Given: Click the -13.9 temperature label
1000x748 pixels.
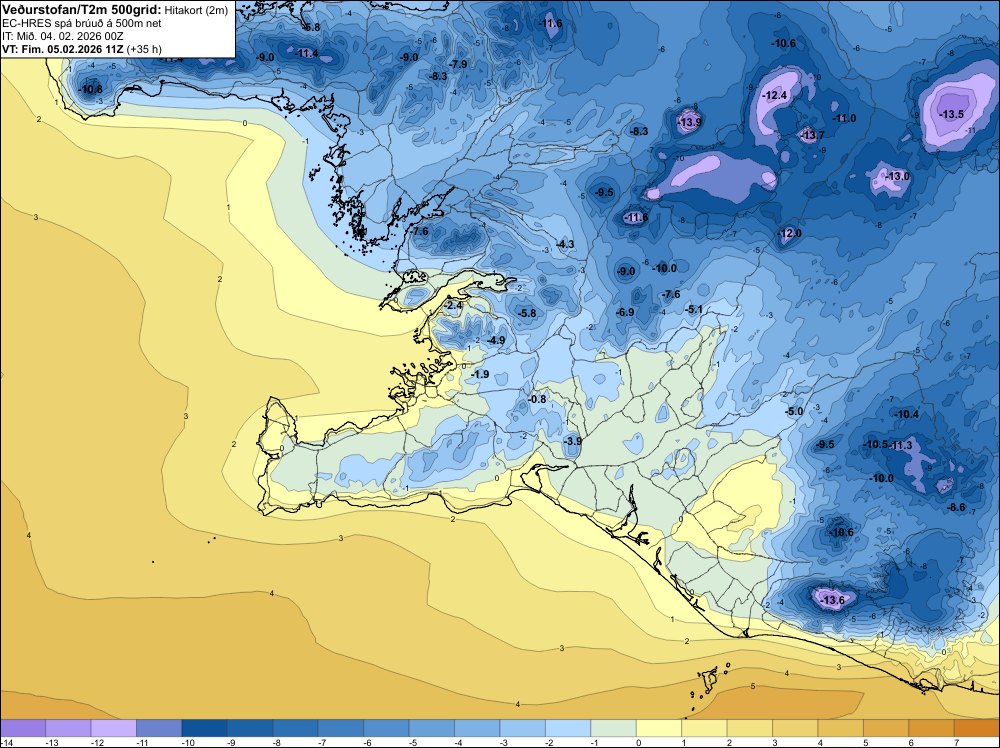Looking at the screenshot, I should (x=690, y=122).
